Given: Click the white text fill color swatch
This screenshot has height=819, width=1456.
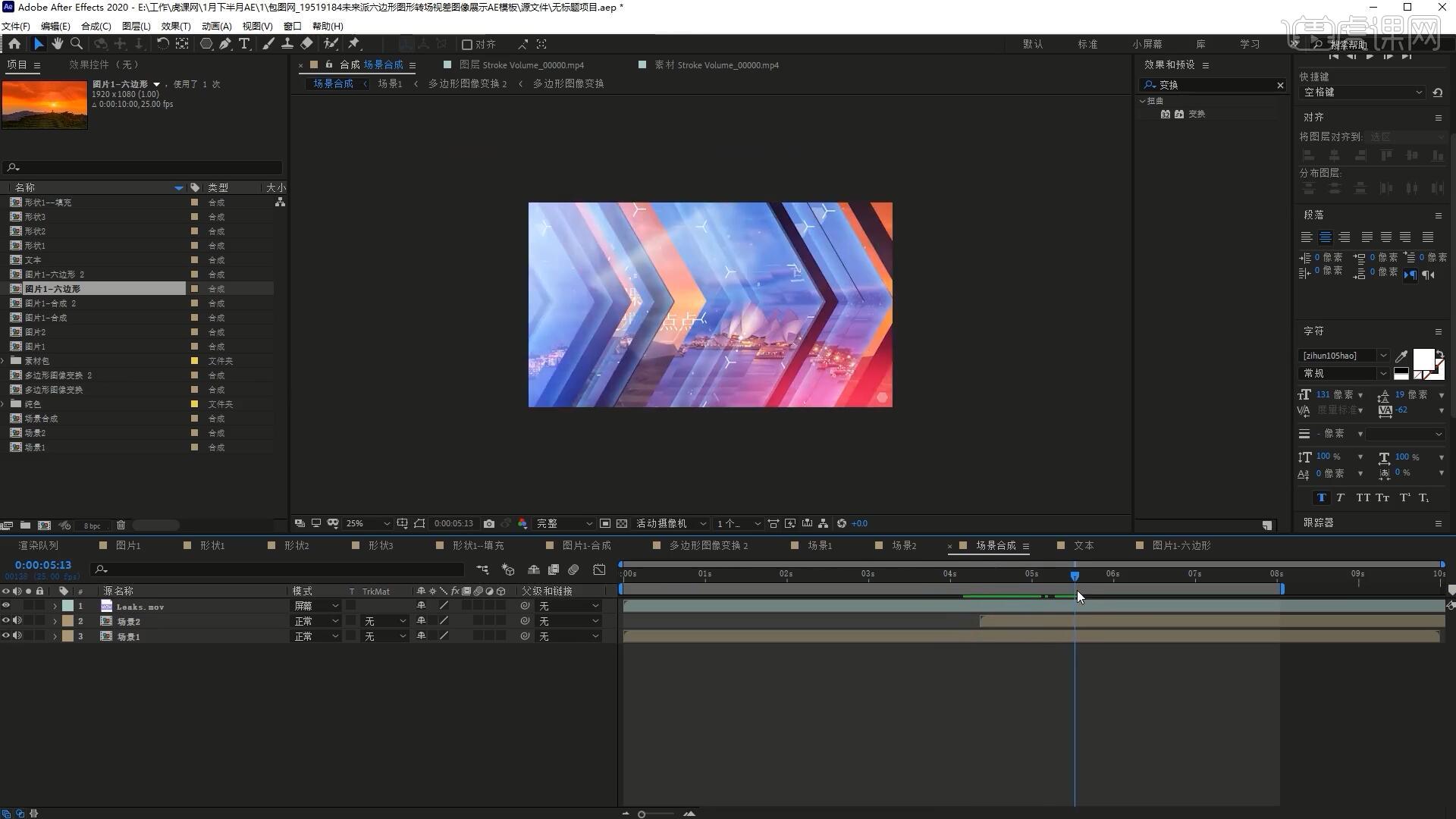Looking at the screenshot, I should 1423,359.
